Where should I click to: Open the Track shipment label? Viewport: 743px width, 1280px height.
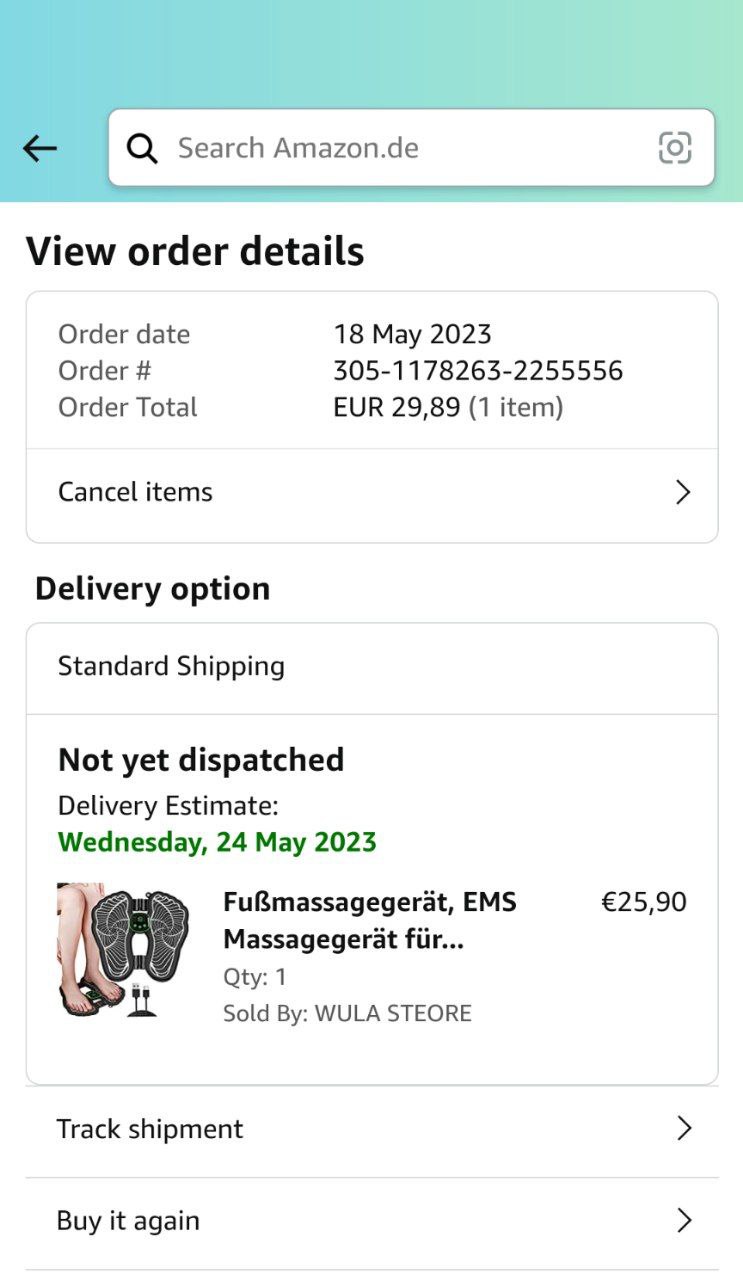tap(150, 1129)
